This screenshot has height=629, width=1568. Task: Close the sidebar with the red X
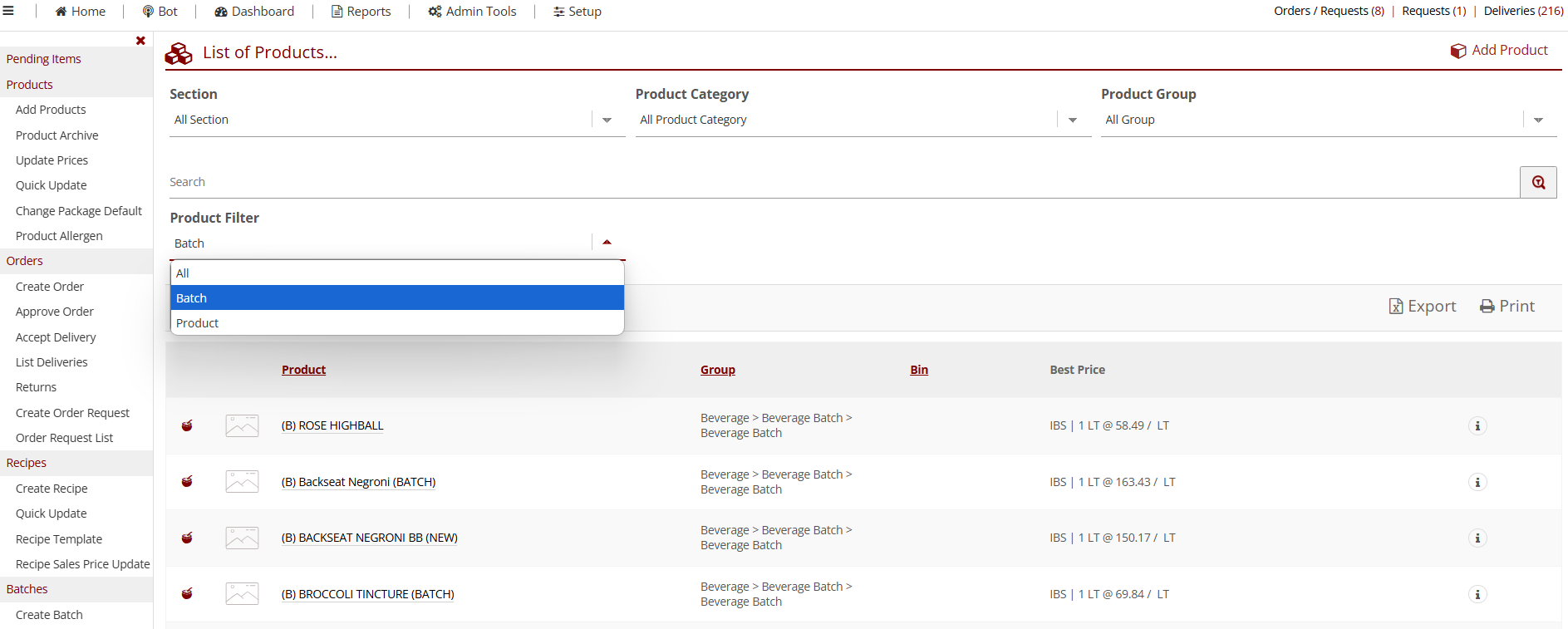(140, 41)
